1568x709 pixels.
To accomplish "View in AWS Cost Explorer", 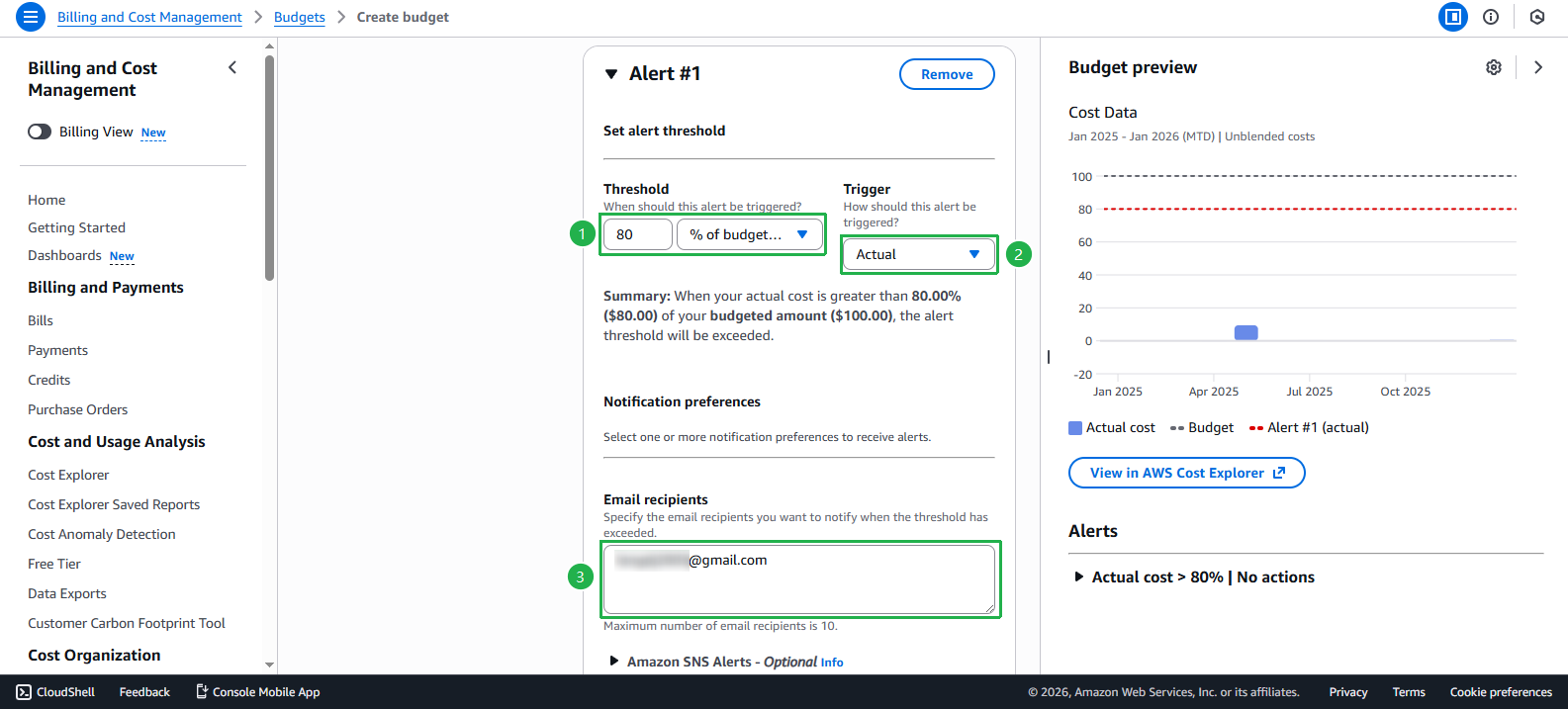I will (x=1187, y=473).
